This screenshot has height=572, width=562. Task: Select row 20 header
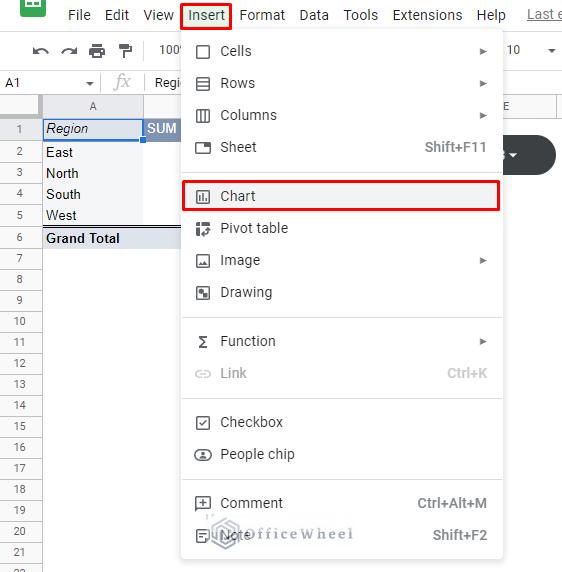point(20,532)
